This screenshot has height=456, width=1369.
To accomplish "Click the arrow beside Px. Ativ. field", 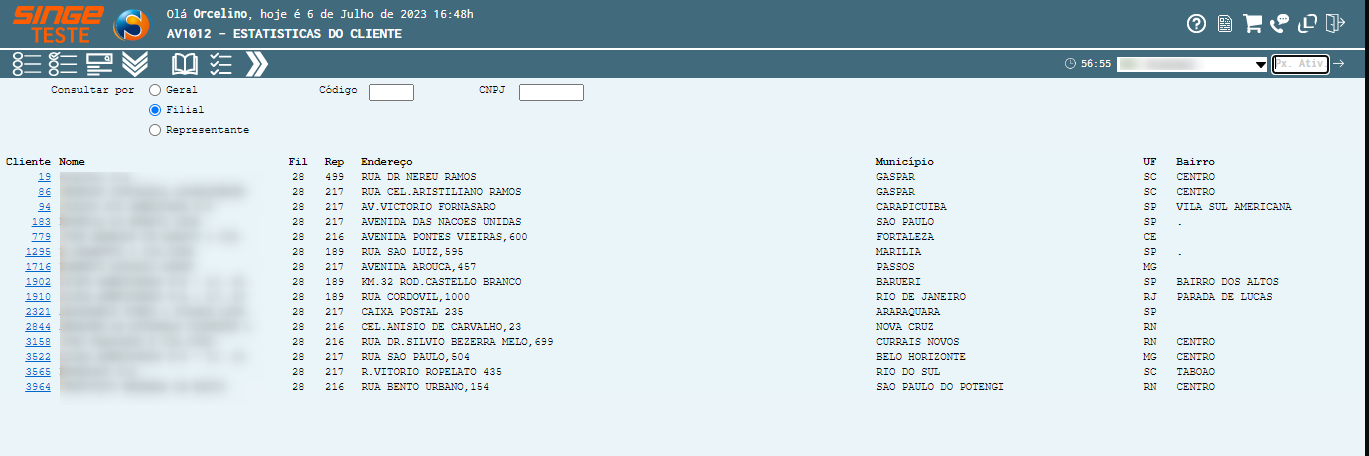I will pyautogui.click(x=1339, y=64).
